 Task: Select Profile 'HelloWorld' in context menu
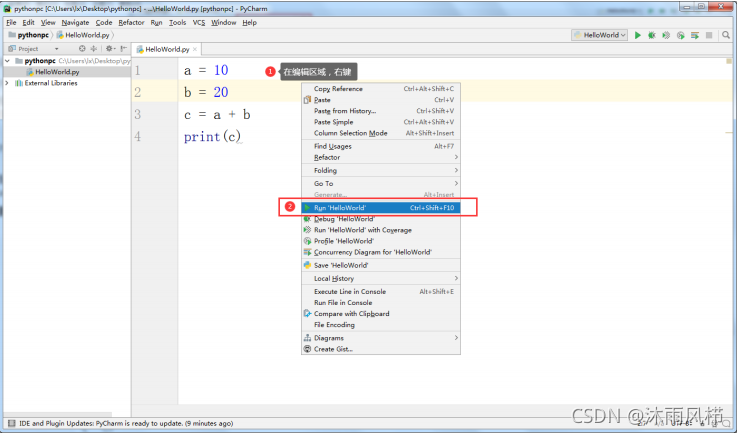[381, 241]
